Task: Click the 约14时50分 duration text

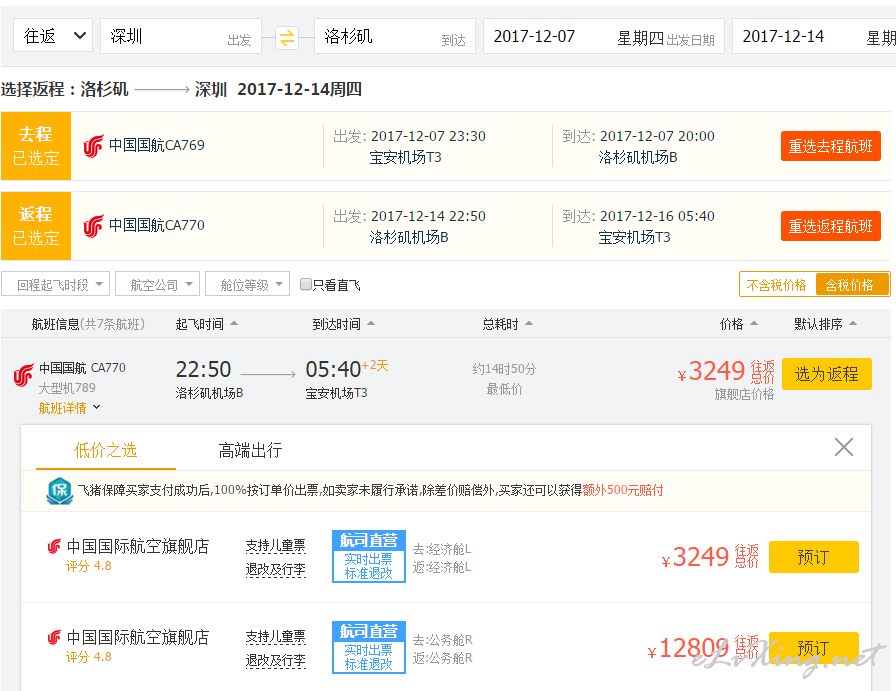Action: (x=504, y=369)
